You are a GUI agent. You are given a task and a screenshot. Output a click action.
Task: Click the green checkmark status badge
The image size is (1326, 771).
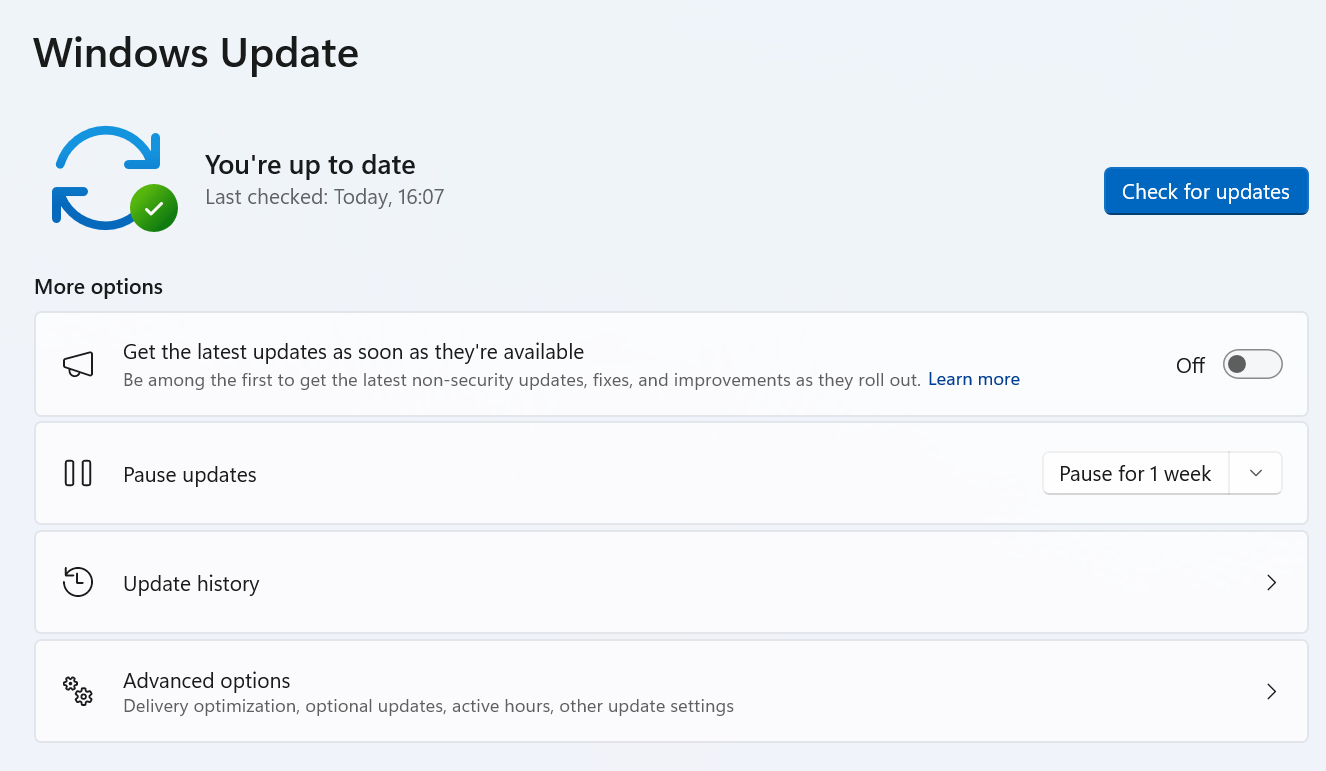[x=154, y=208]
